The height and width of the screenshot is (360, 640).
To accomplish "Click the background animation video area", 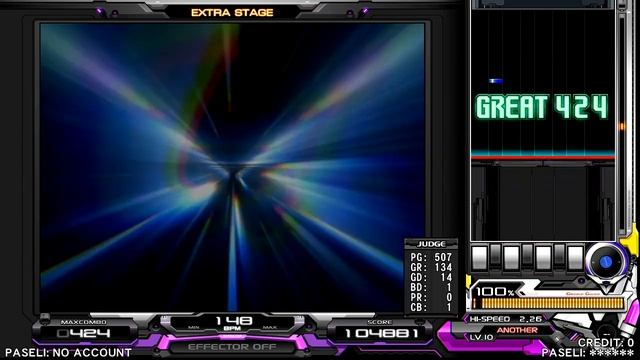I will coord(232,167).
